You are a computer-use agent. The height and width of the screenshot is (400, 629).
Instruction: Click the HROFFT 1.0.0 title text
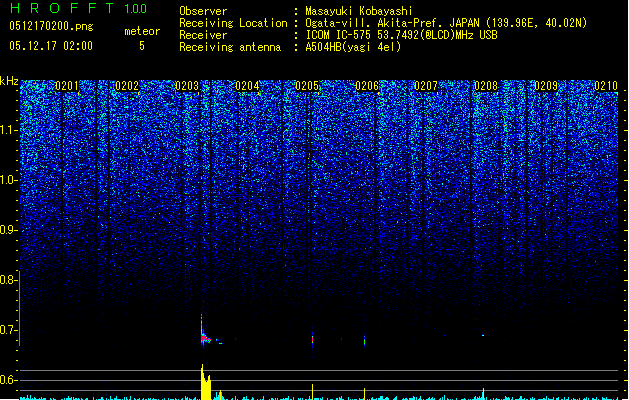[78, 8]
